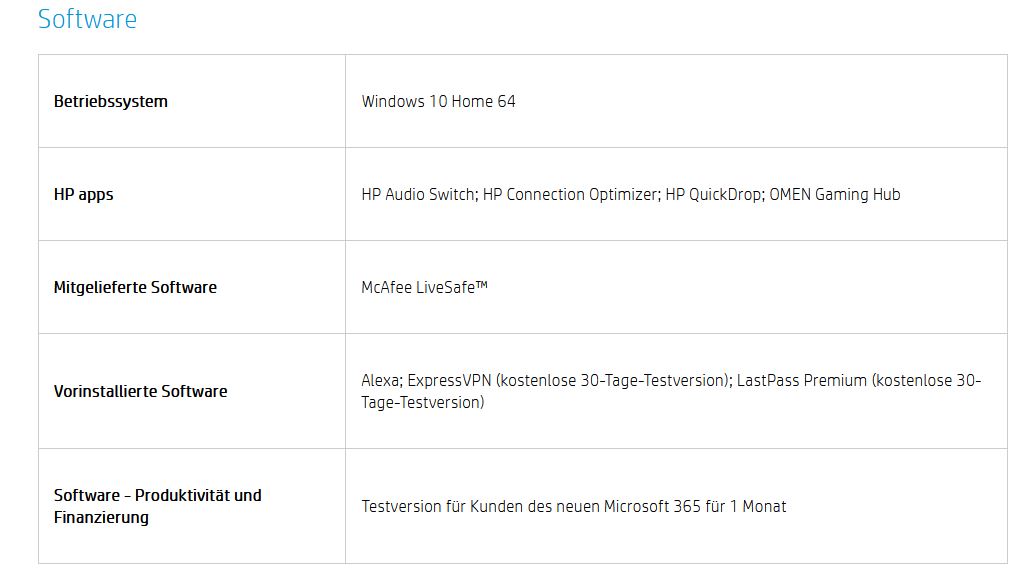The height and width of the screenshot is (581, 1033).
Task: Click the Windows 10 Home 64 value
Action: (x=438, y=101)
